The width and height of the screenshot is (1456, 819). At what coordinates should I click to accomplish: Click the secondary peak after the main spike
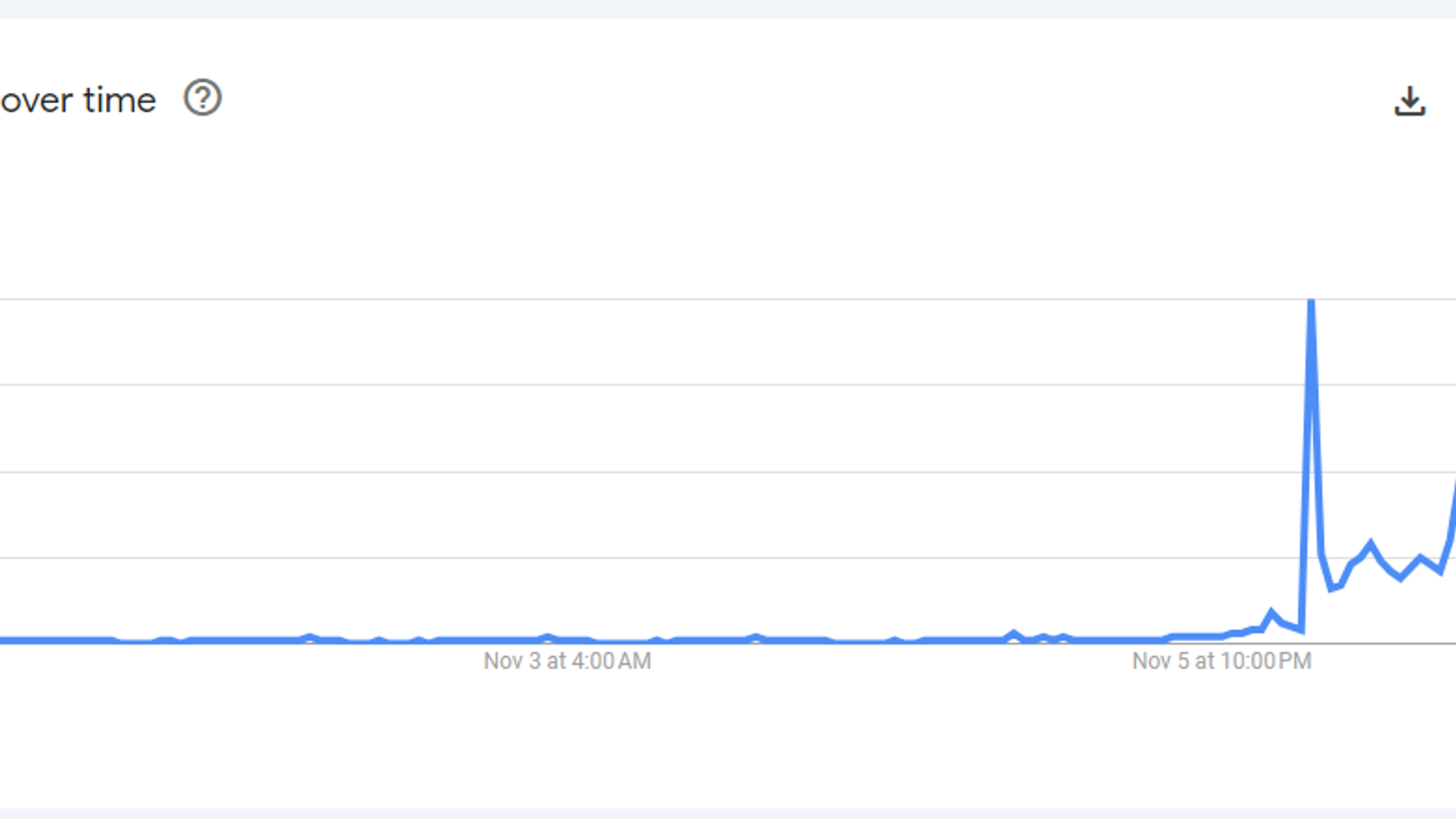click(x=1371, y=544)
